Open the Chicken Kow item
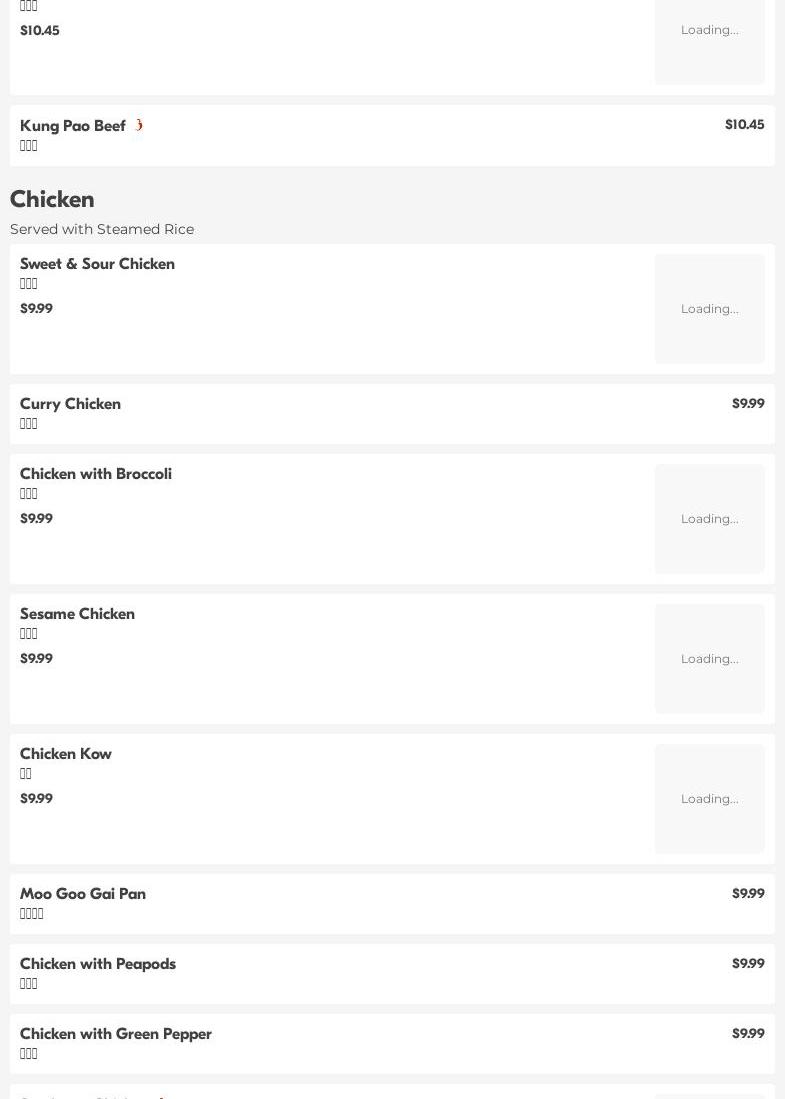 392,799
